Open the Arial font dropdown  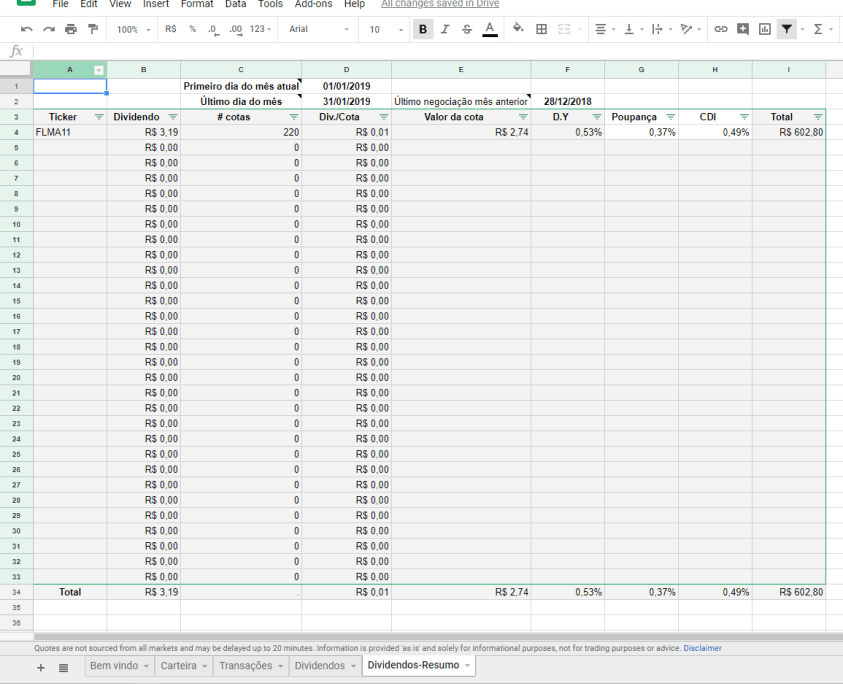(318, 29)
